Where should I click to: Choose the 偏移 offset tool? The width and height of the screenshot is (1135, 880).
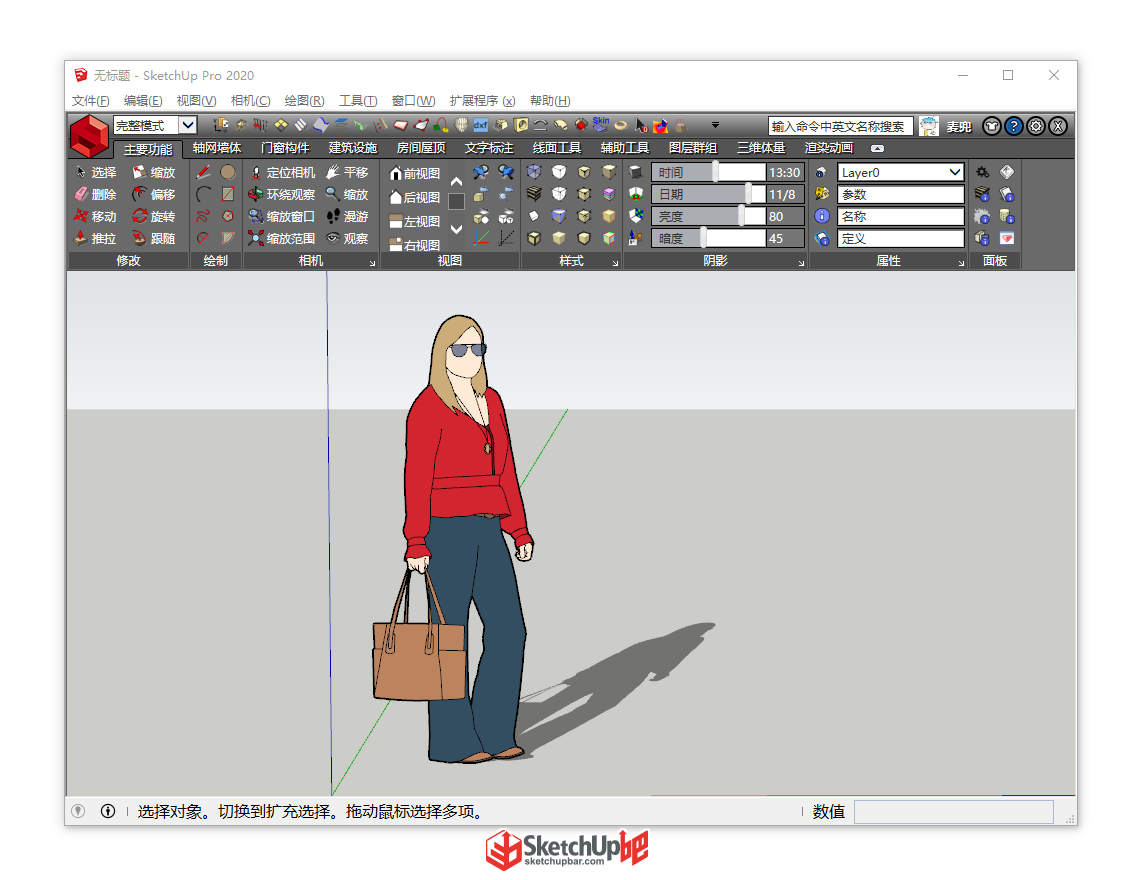coord(154,194)
